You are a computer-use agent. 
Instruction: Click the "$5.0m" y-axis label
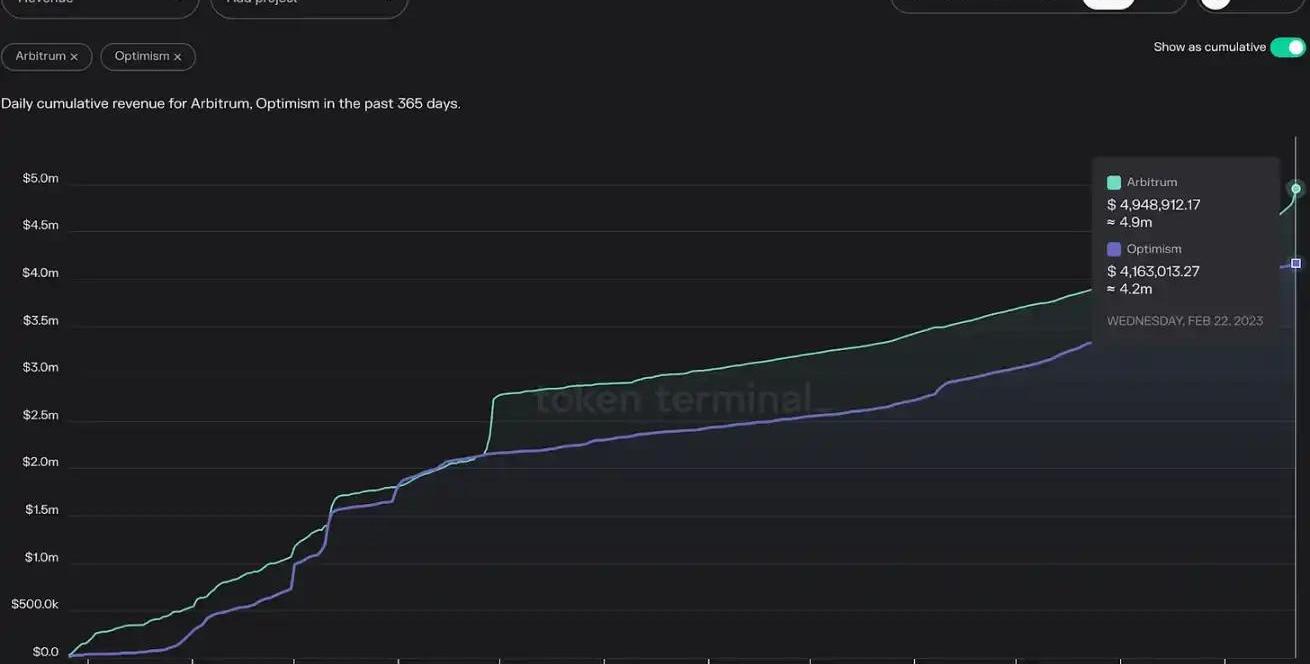click(x=41, y=178)
